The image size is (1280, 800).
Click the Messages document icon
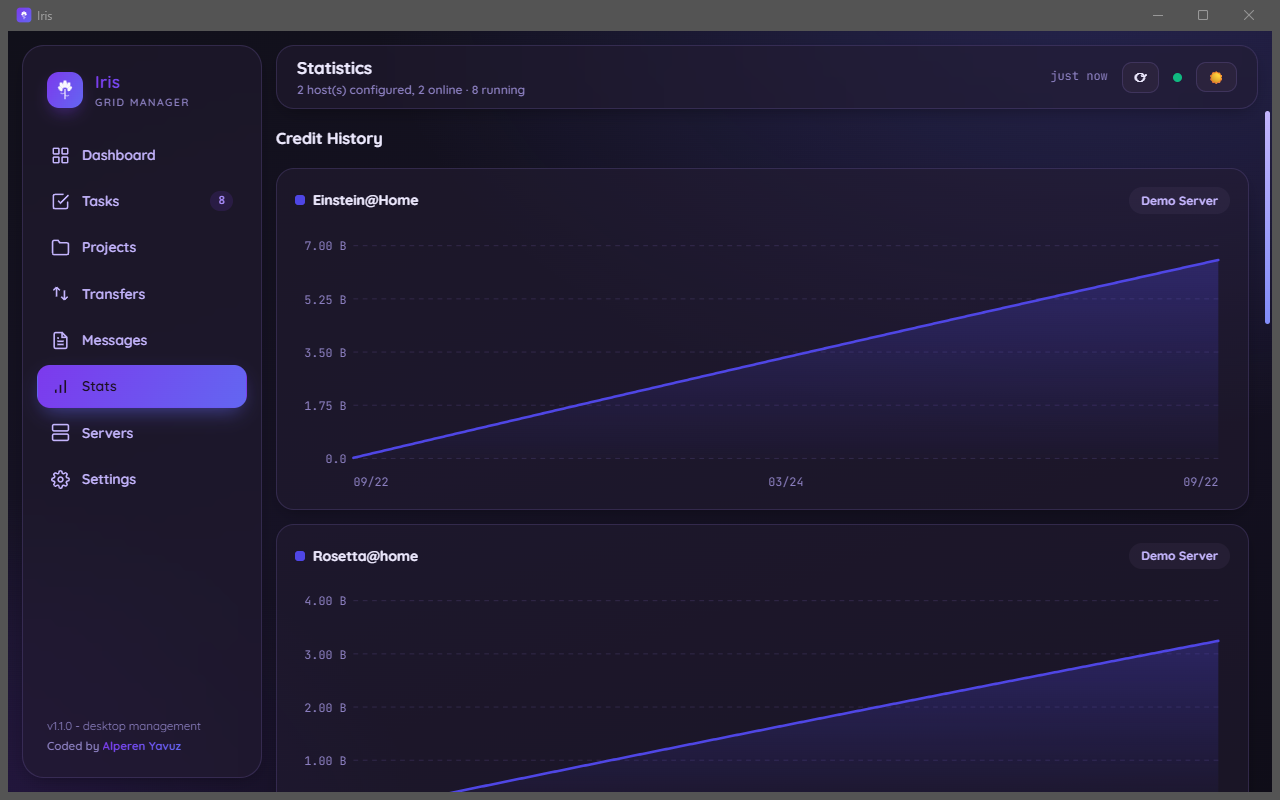(60, 340)
